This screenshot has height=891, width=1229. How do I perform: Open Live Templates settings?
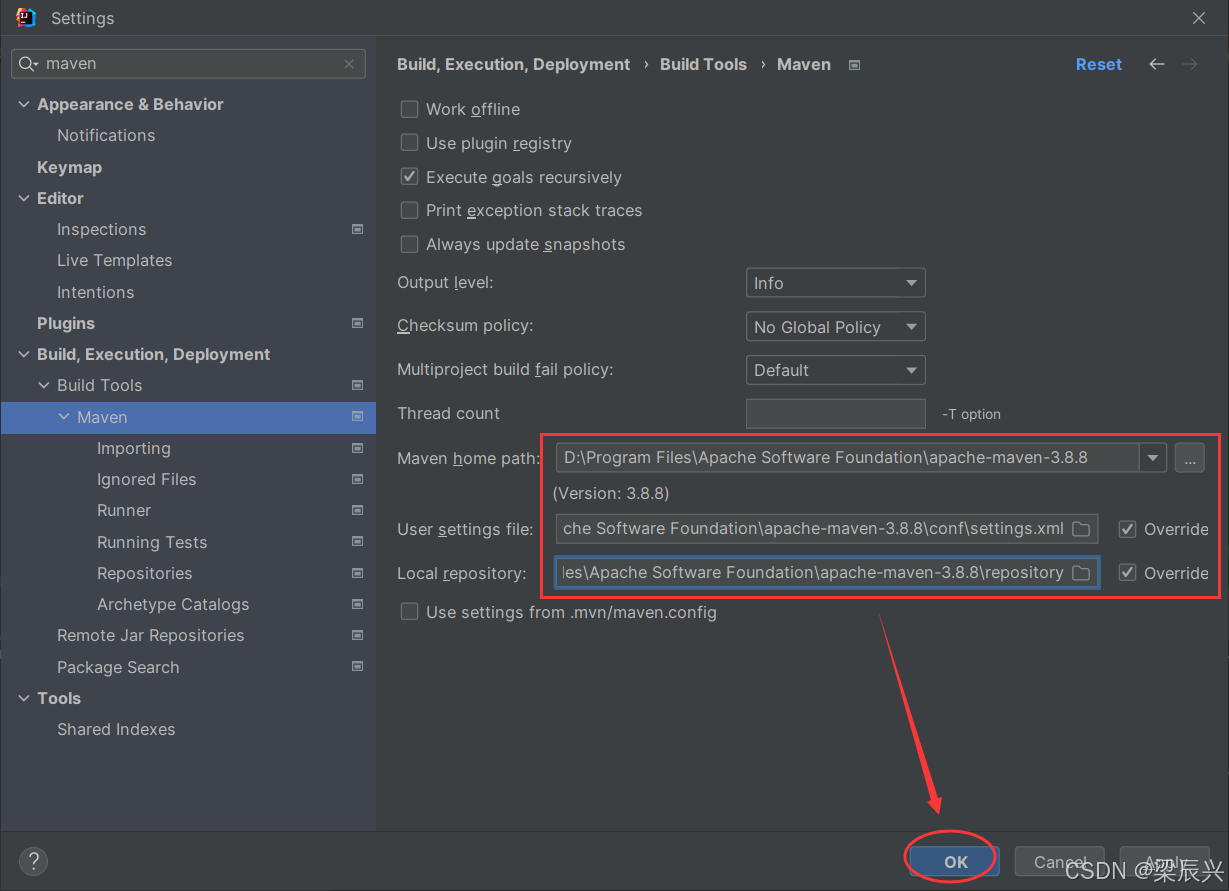(114, 260)
